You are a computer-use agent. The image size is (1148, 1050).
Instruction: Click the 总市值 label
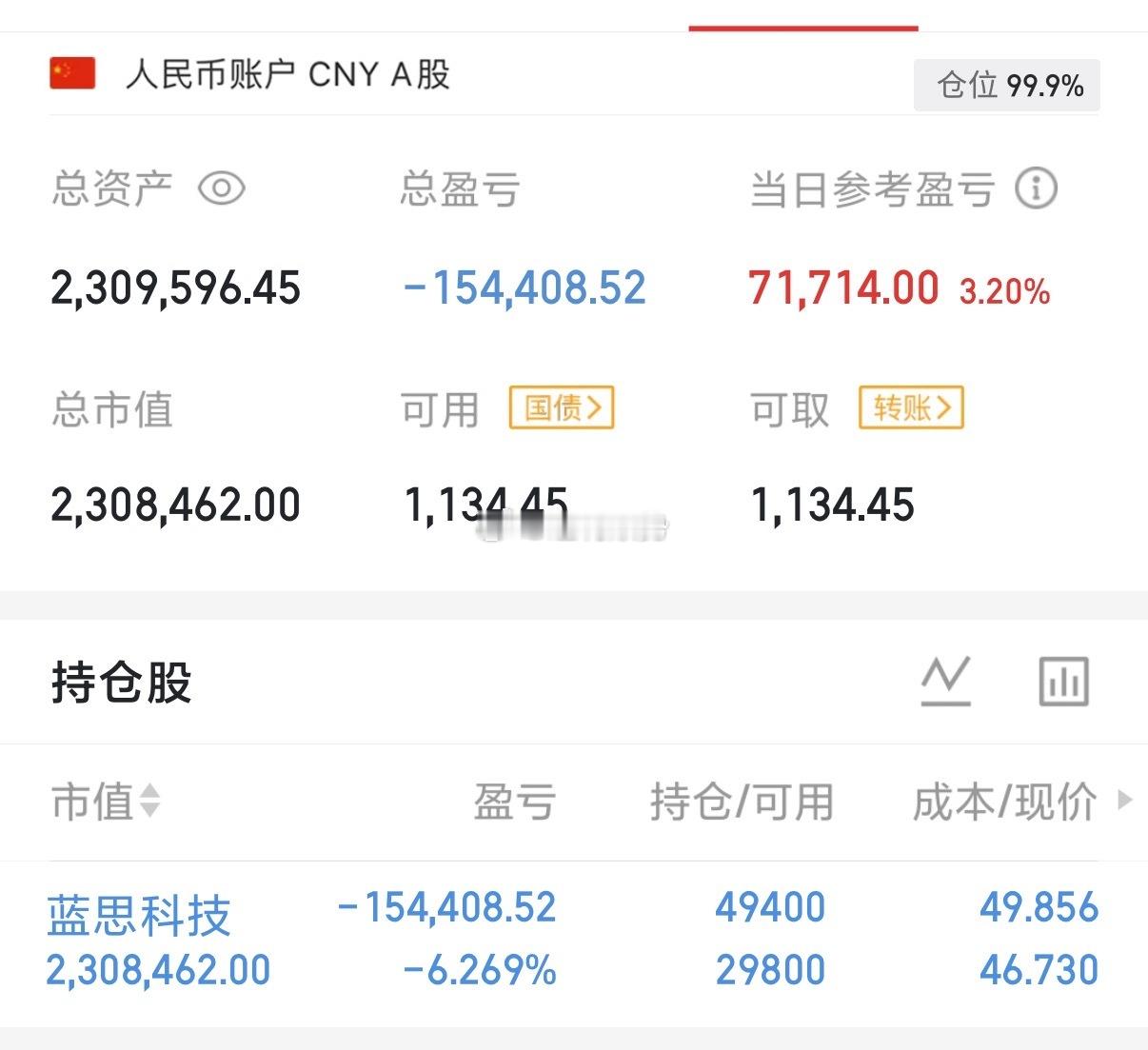(112, 409)
